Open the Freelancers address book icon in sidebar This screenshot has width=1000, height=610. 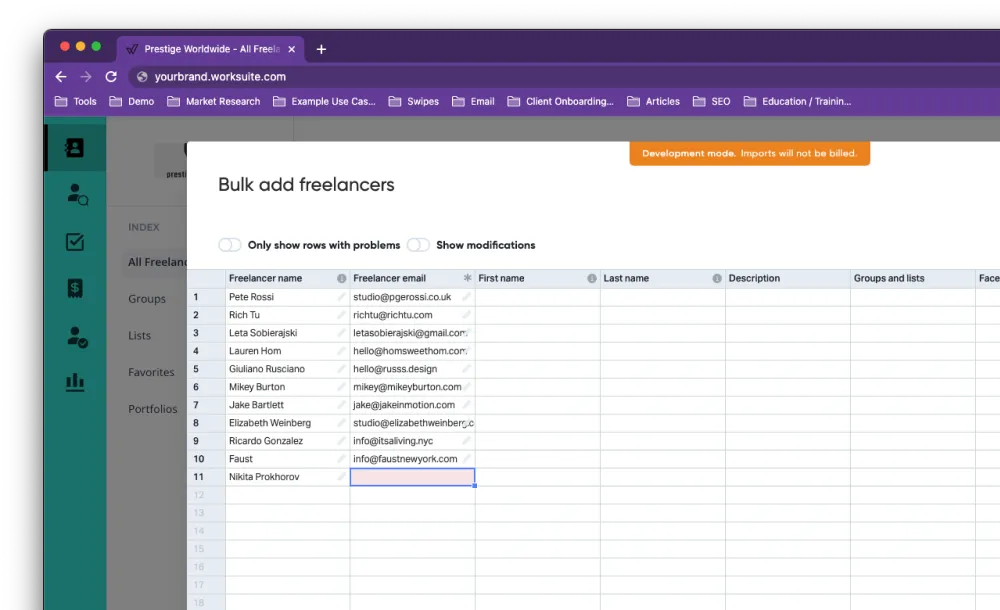(x=75, y=146)
